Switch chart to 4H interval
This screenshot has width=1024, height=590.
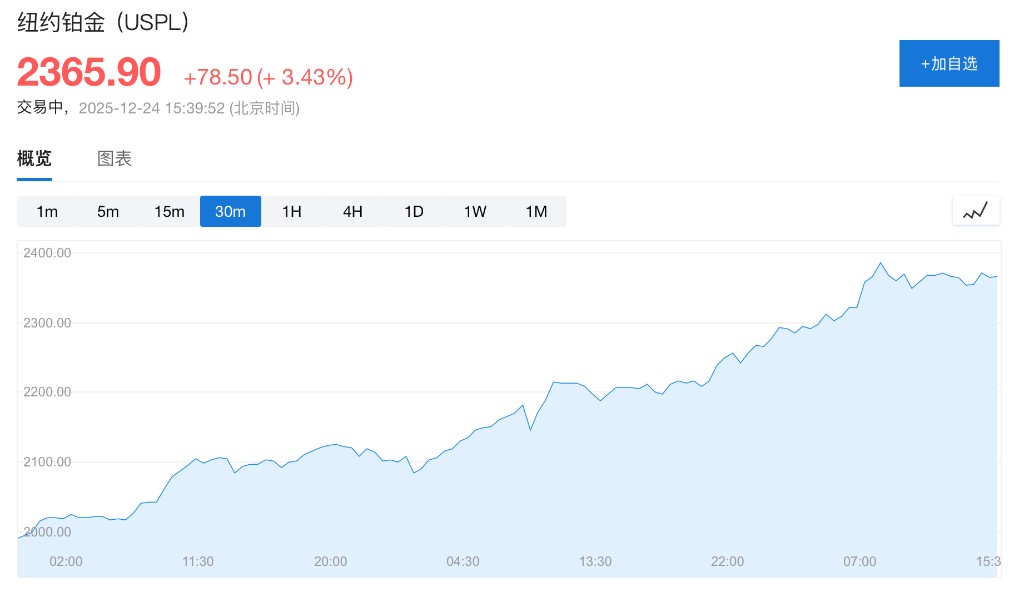point(352,212)
